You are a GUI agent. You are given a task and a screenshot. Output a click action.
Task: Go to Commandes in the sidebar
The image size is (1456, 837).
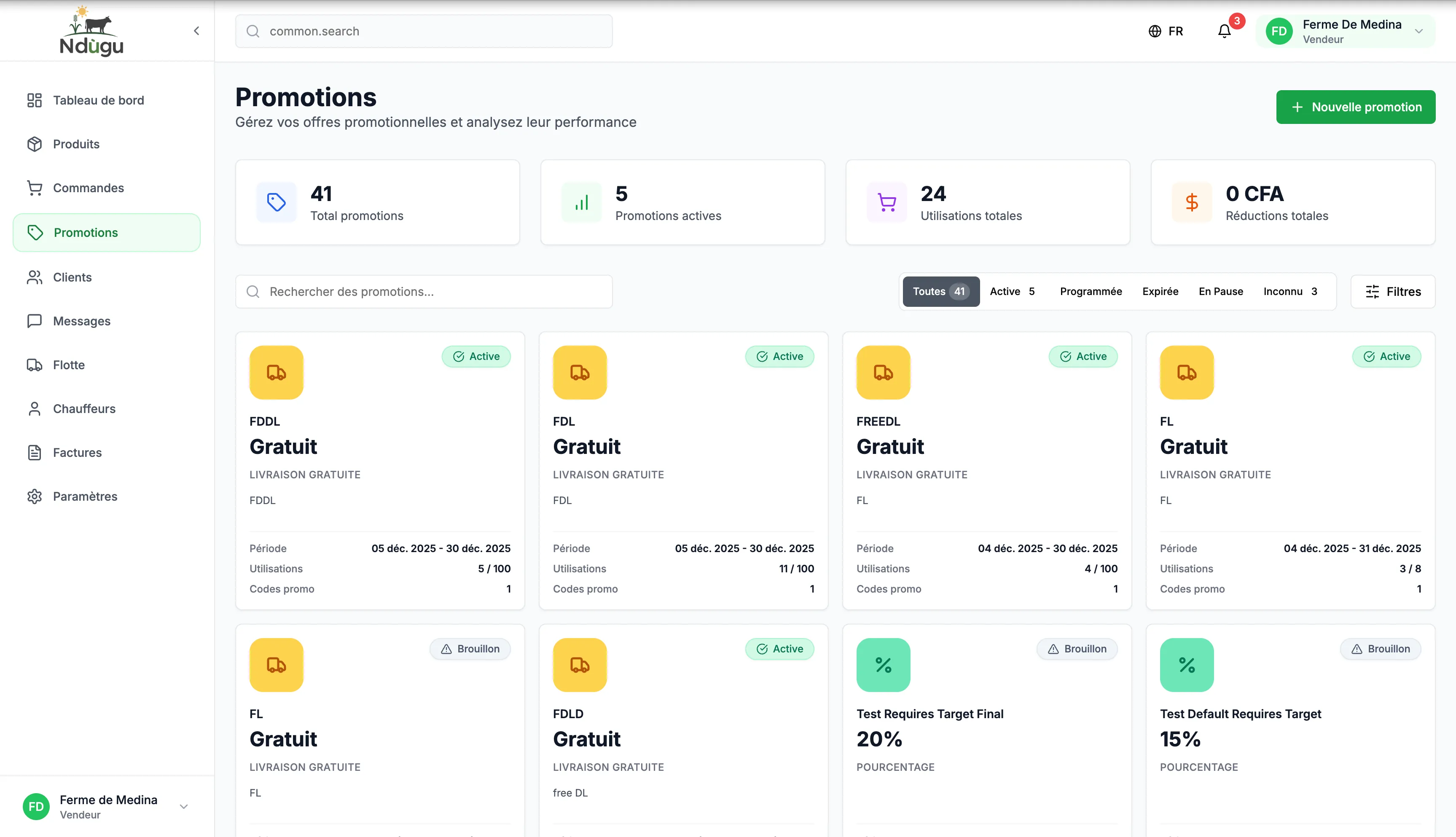tap(88, 188)
